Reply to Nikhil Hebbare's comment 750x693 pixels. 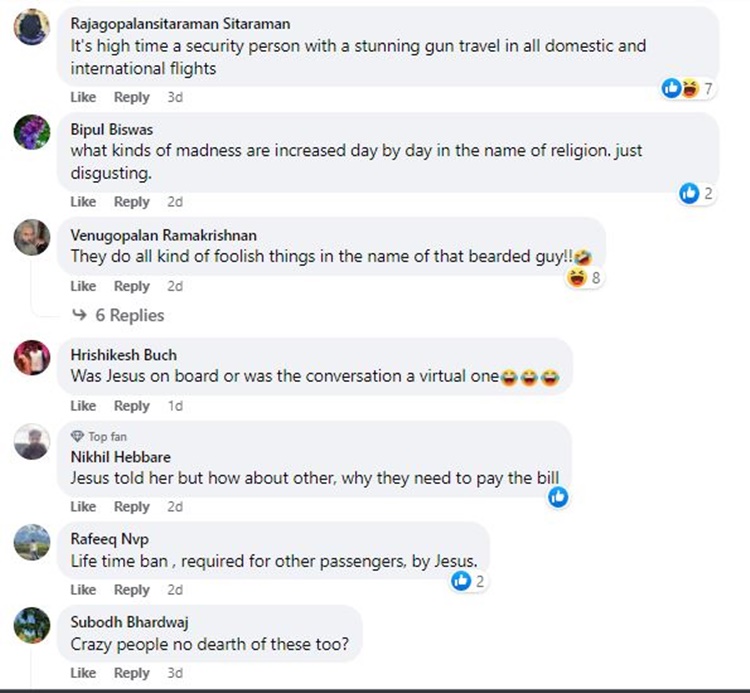pos(131,507)
